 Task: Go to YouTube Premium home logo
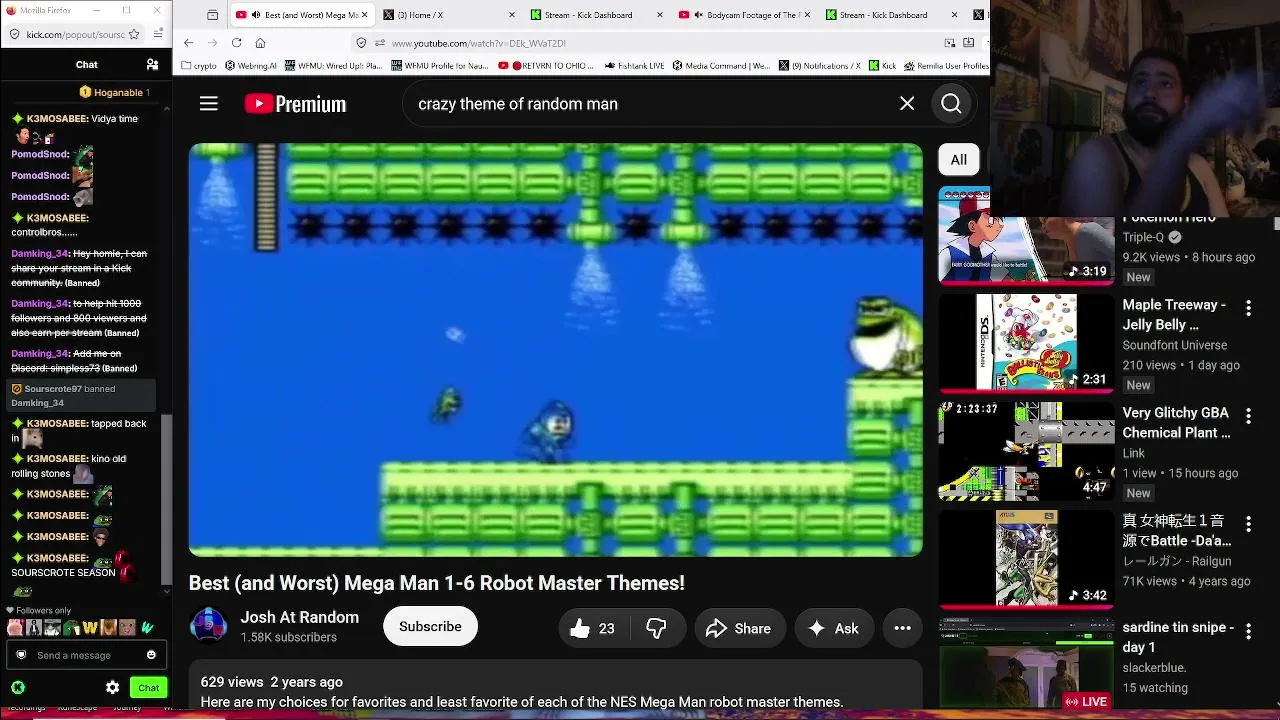click(x=295, y=104)
